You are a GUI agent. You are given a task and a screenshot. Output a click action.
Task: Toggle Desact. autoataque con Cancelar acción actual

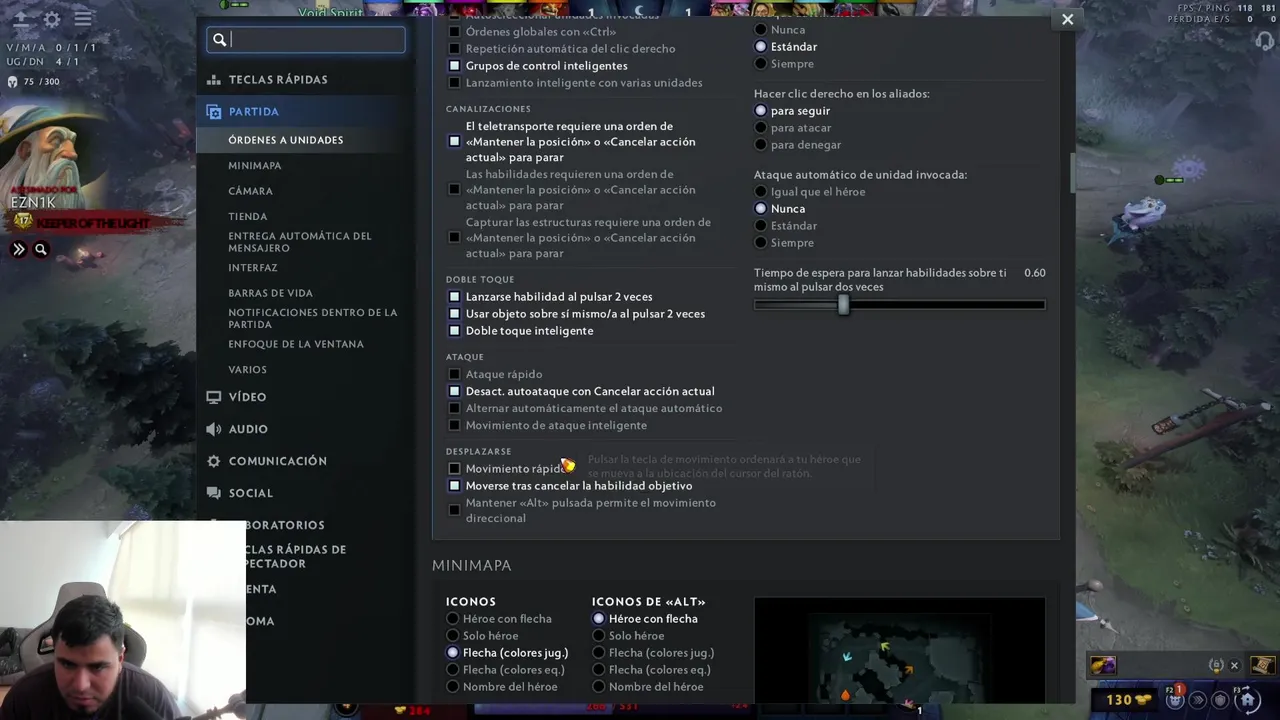tap(455, 391)
